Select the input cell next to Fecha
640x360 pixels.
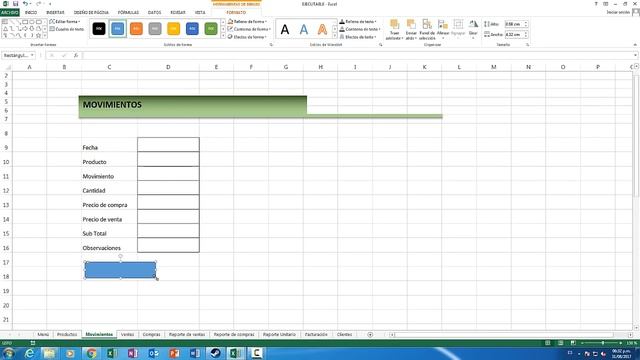168,144
